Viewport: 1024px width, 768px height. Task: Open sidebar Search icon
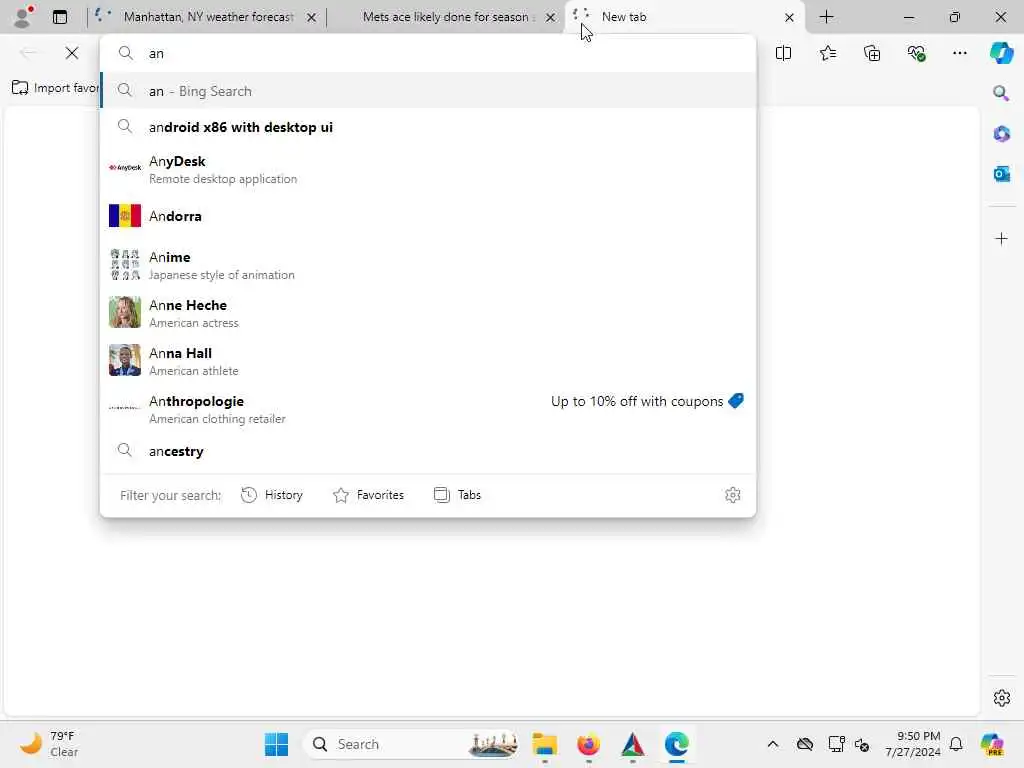(1001, 93)
